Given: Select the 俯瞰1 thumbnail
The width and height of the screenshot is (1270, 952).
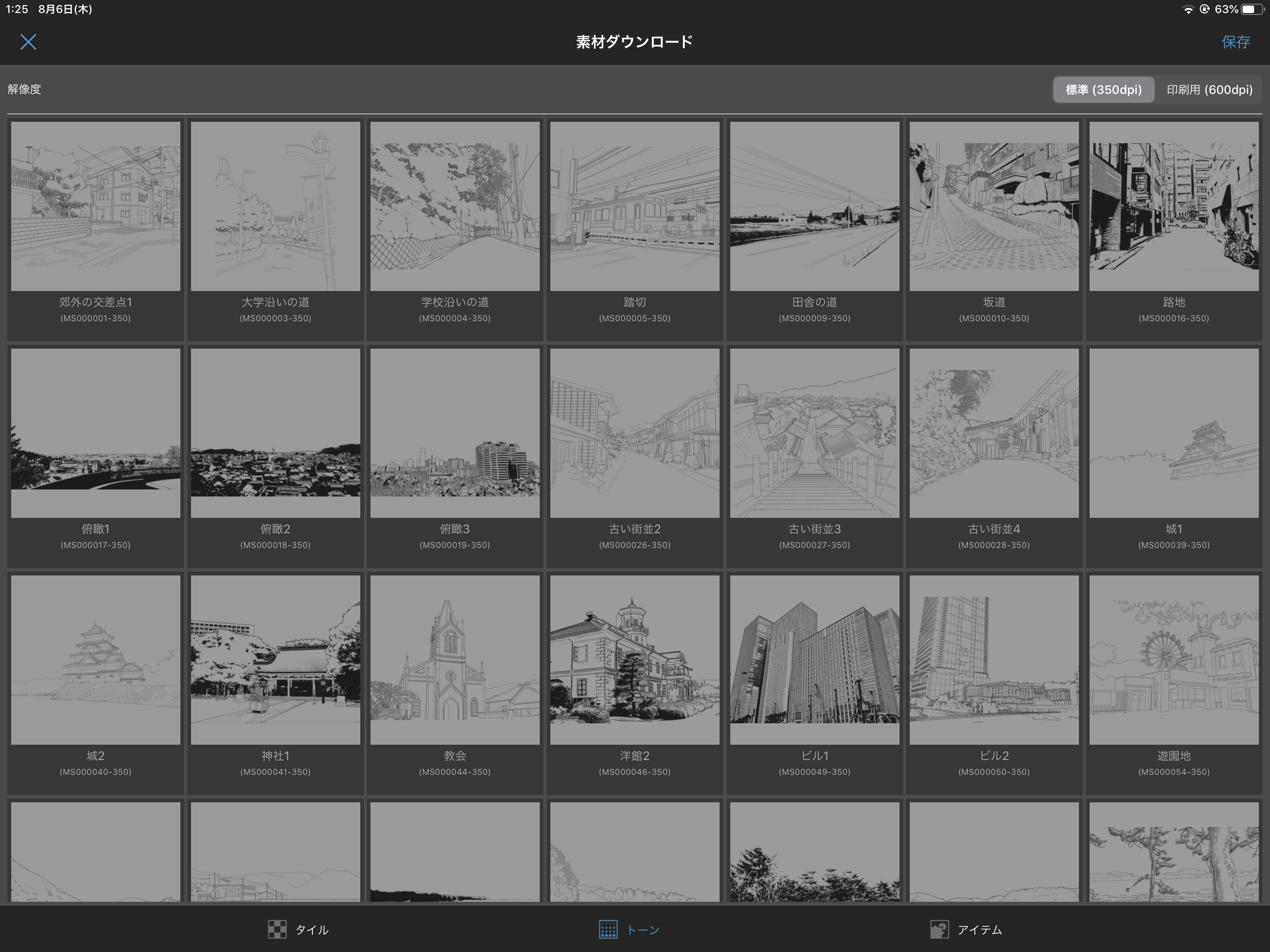Looking at the screenshot, I should point(95,433).
